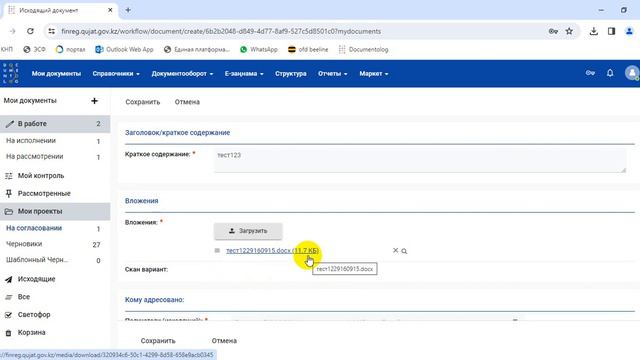Open ЭСФ bookmark
Image resolution: width=640 pixels, height=360 pixels.
coord(34,49)
